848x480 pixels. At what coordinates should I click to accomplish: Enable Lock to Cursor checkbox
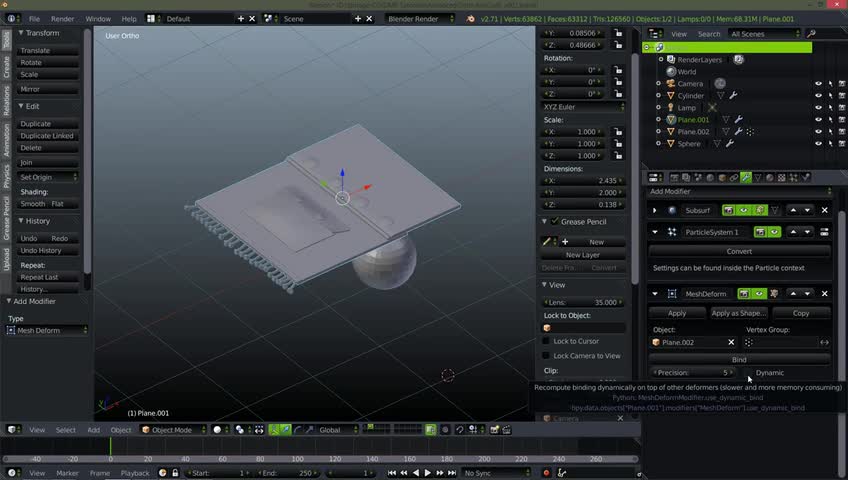[x=546, y=341]
